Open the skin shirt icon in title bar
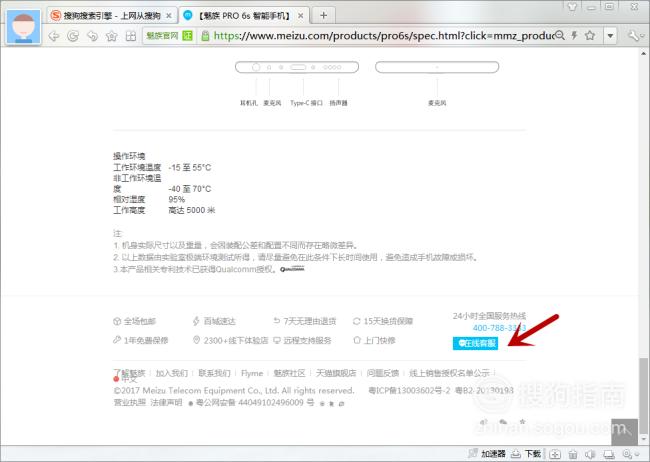This screenshot has height=462, width=650. [x=572, y=6]
